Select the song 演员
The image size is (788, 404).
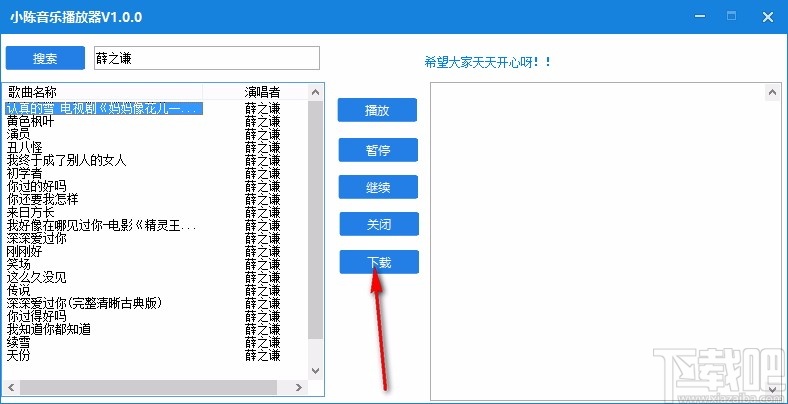click(x=18, y=134)
